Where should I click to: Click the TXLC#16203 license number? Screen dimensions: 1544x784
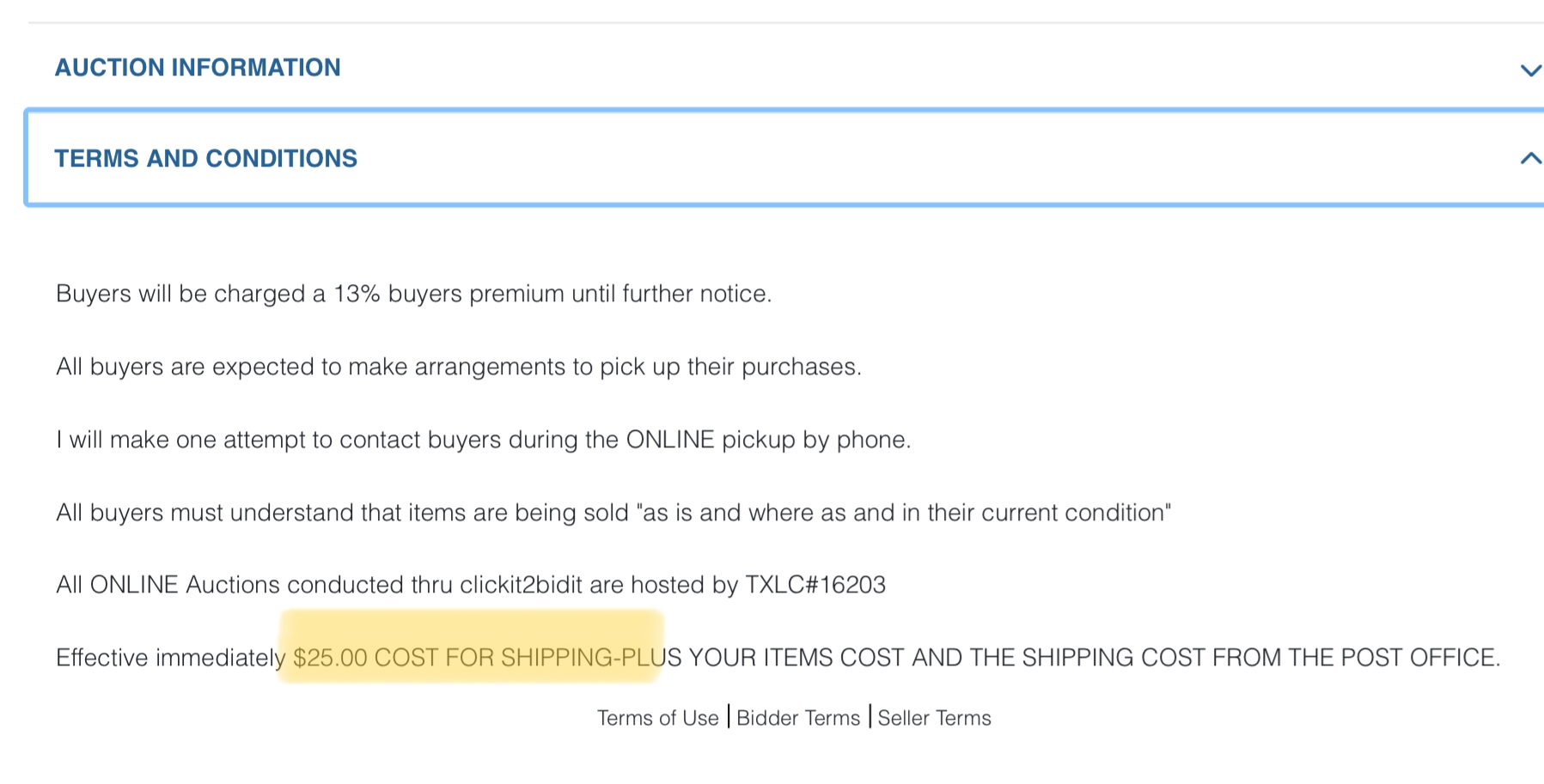coord(815,585)
